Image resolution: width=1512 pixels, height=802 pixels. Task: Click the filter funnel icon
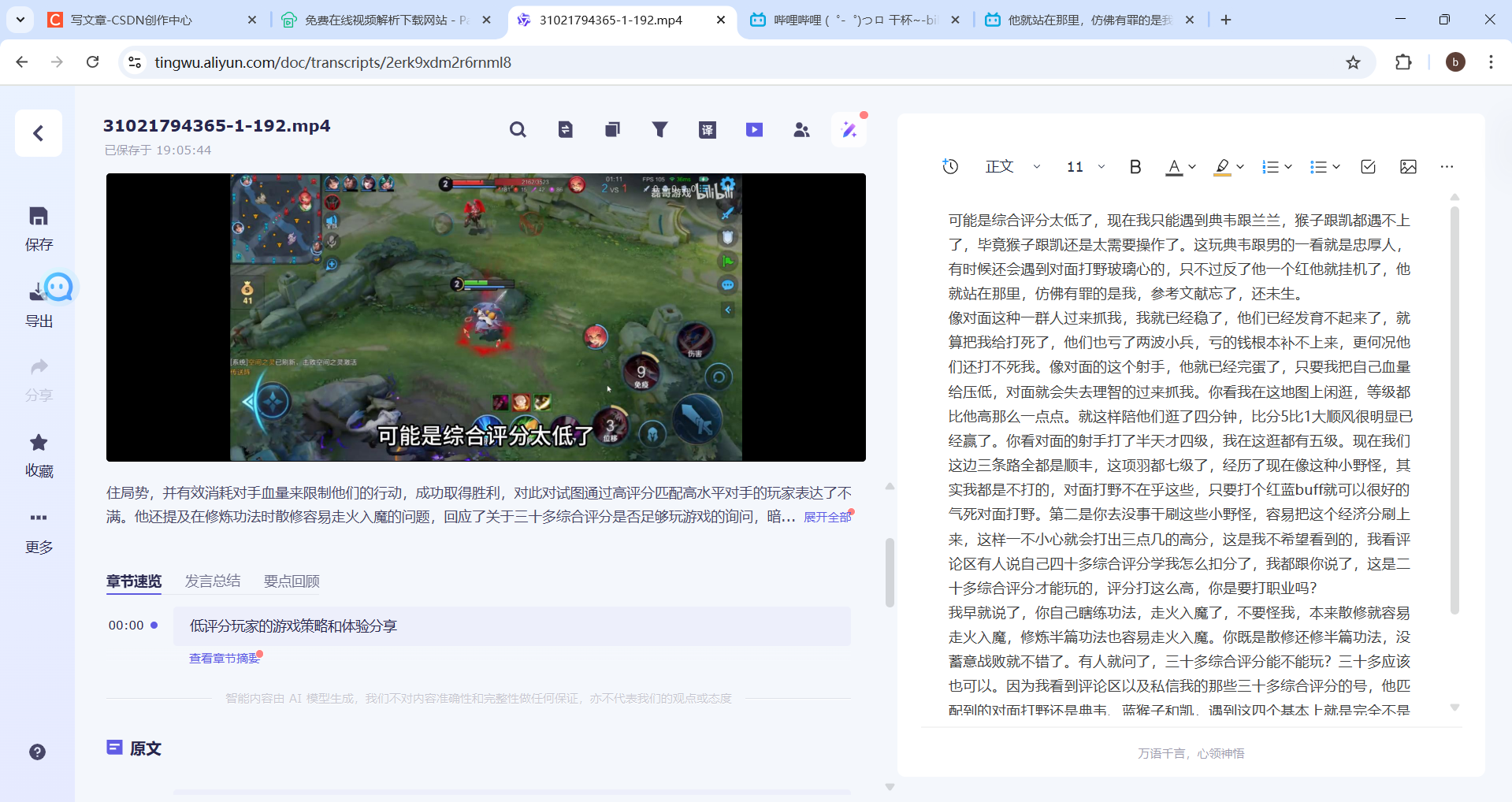(x=660, y=129)
